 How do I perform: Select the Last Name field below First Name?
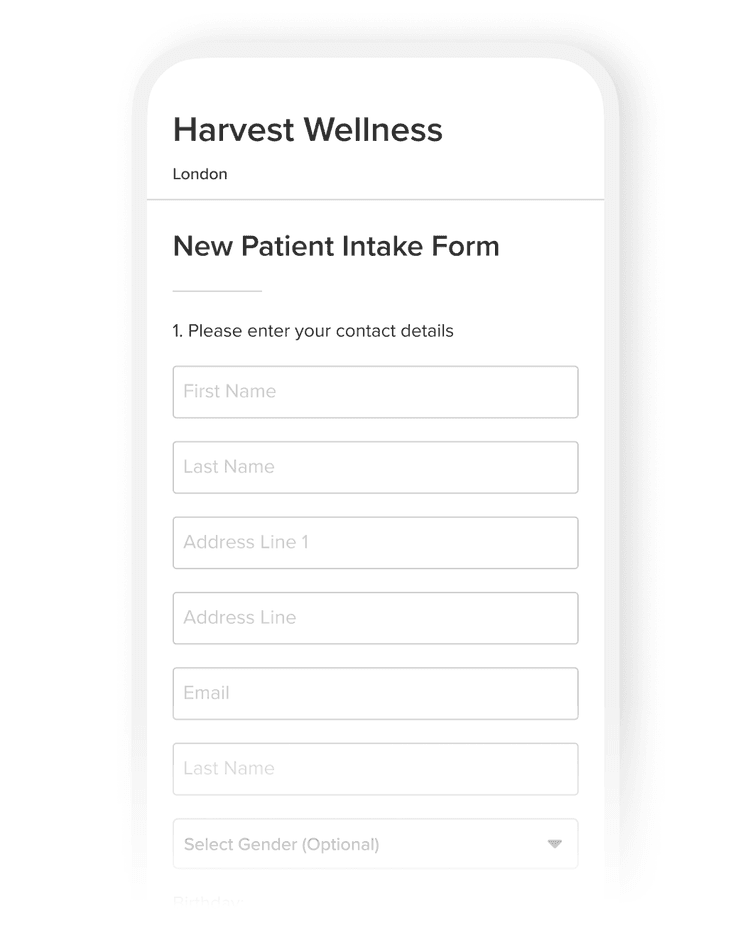[x=375, y=467]
